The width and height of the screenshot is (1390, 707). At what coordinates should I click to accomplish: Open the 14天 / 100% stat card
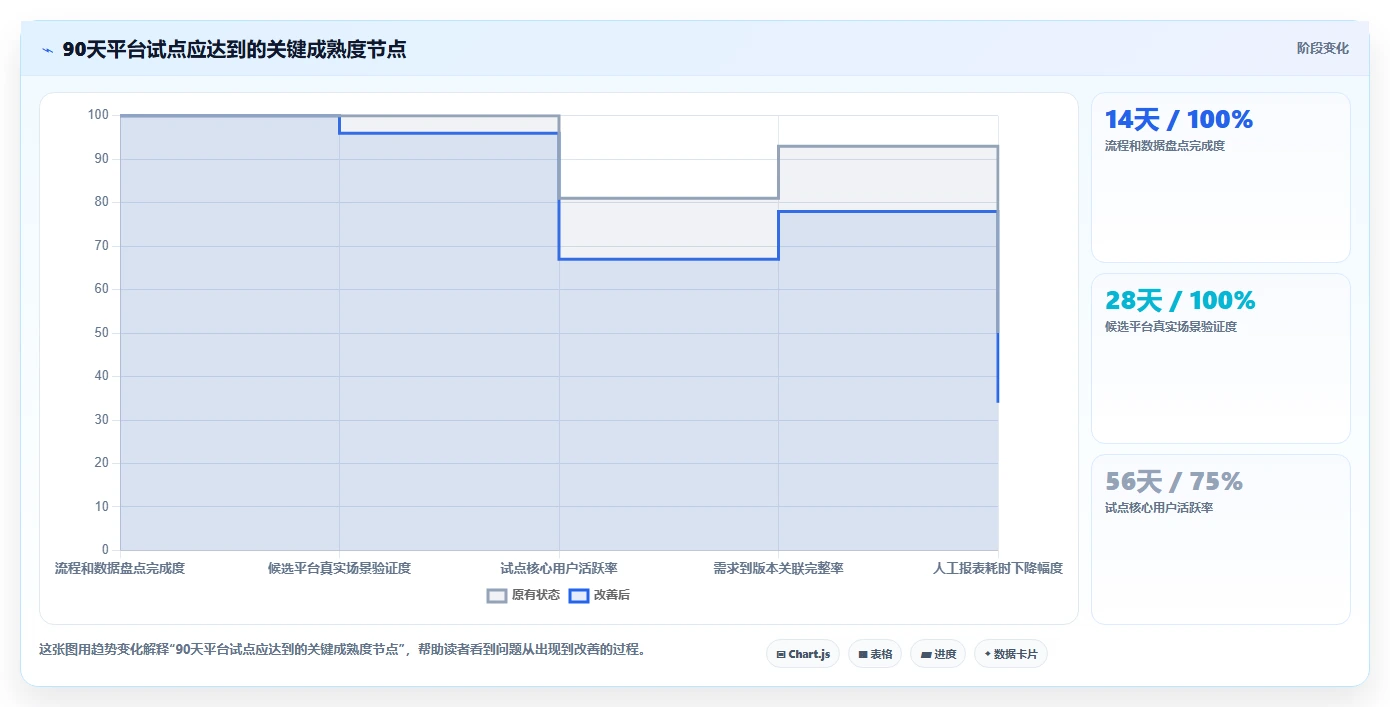click(1221, 178)
